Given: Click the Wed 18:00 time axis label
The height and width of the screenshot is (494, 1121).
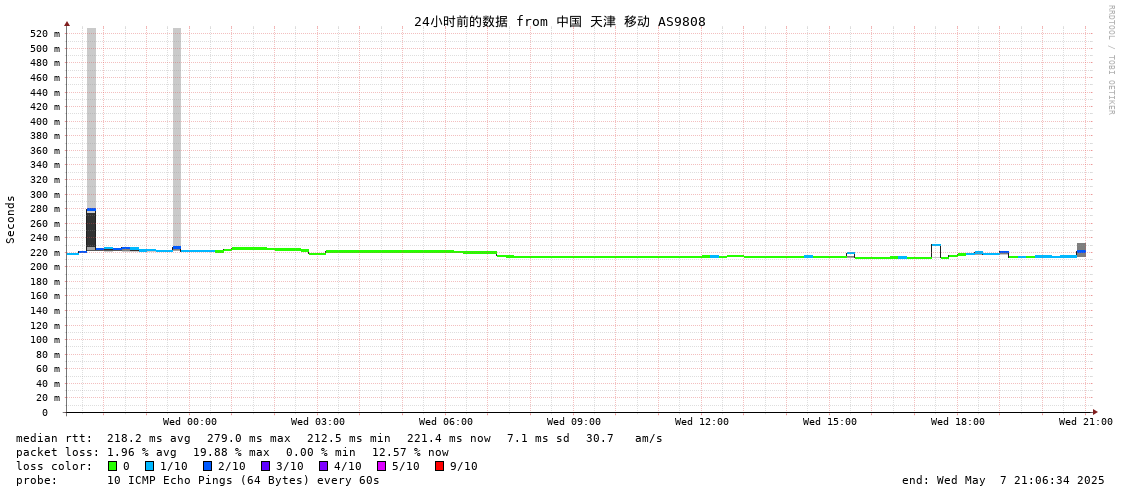Looking at the screenshot, I should (957, 422).
